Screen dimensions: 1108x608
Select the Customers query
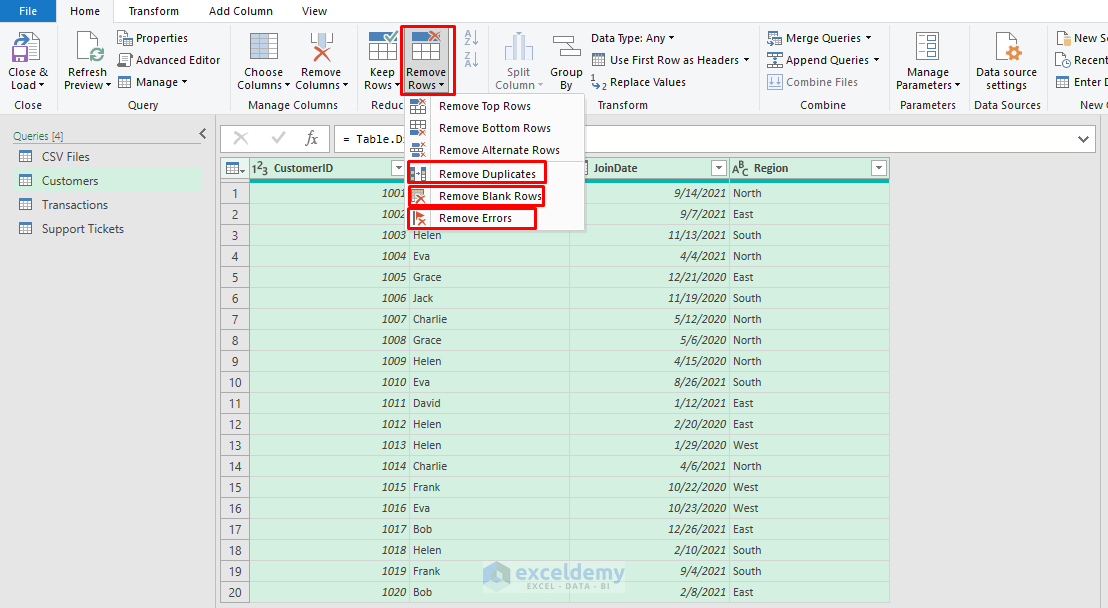(107, 181)
